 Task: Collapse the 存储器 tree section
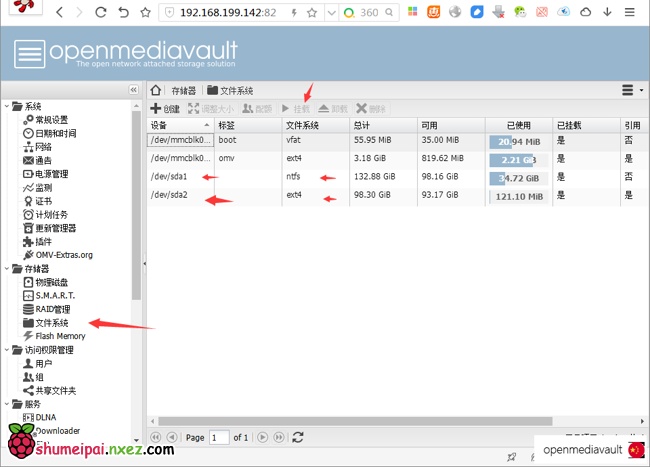pos(7,269)
